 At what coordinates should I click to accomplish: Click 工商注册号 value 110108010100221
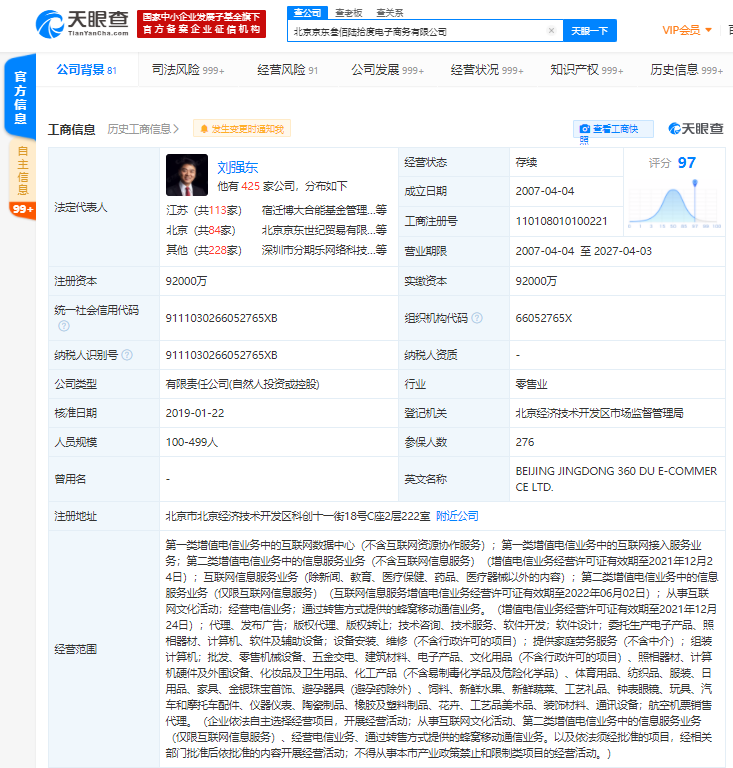(x=561, y=221)
